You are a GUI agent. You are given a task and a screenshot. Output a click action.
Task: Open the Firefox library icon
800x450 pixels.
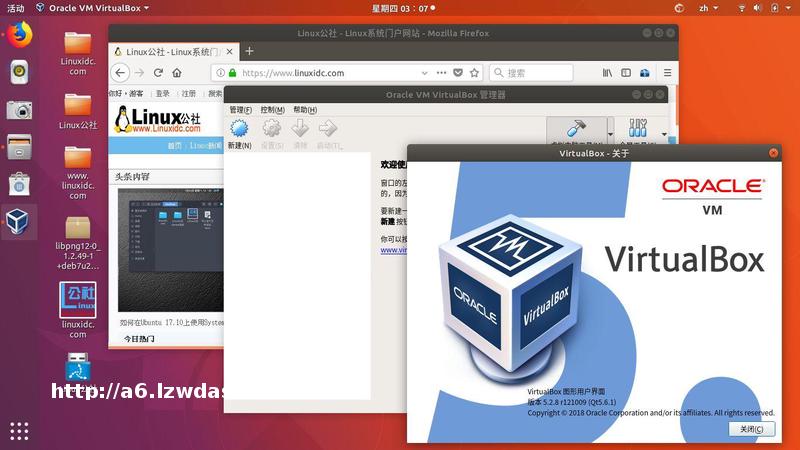(607, 73)
